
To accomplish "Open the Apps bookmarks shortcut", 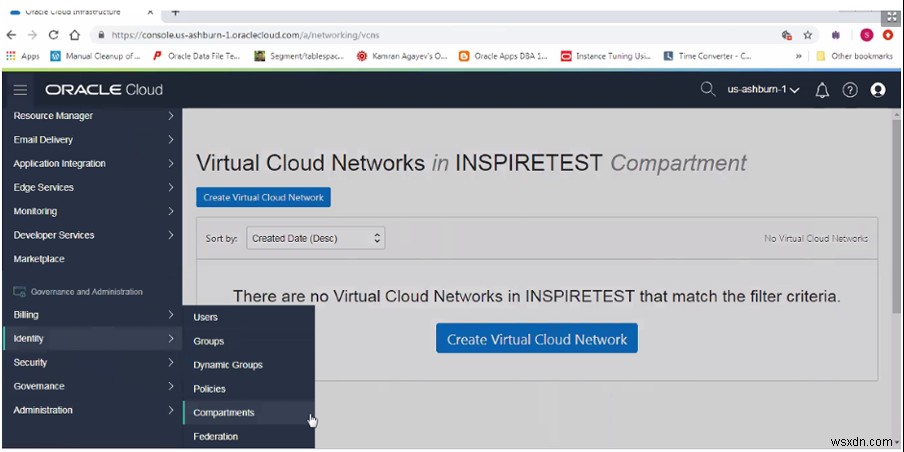I will click(22, 56).
